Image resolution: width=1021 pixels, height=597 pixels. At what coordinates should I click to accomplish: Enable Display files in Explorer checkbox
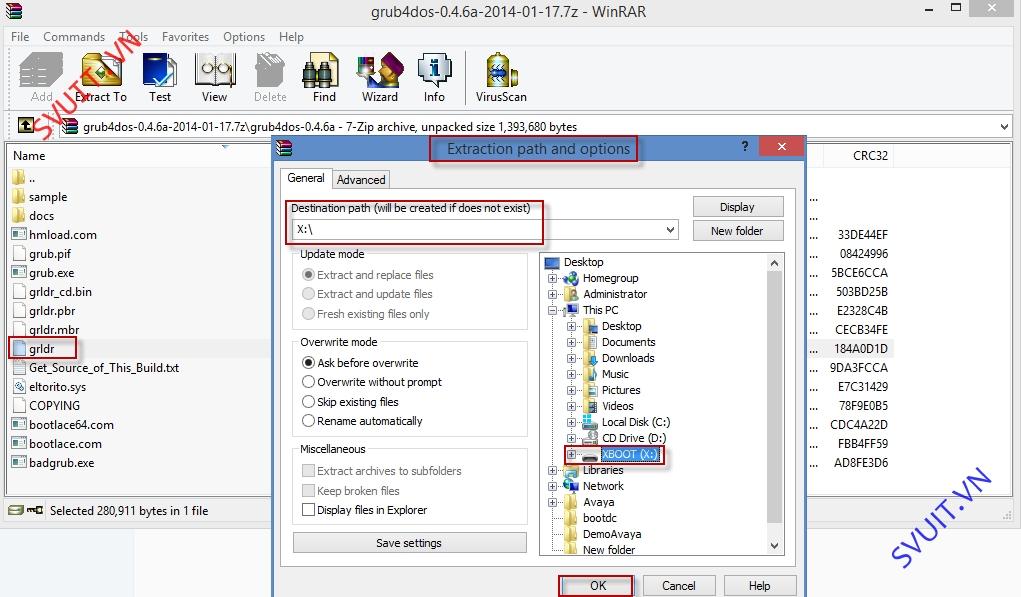pos(309,510)
